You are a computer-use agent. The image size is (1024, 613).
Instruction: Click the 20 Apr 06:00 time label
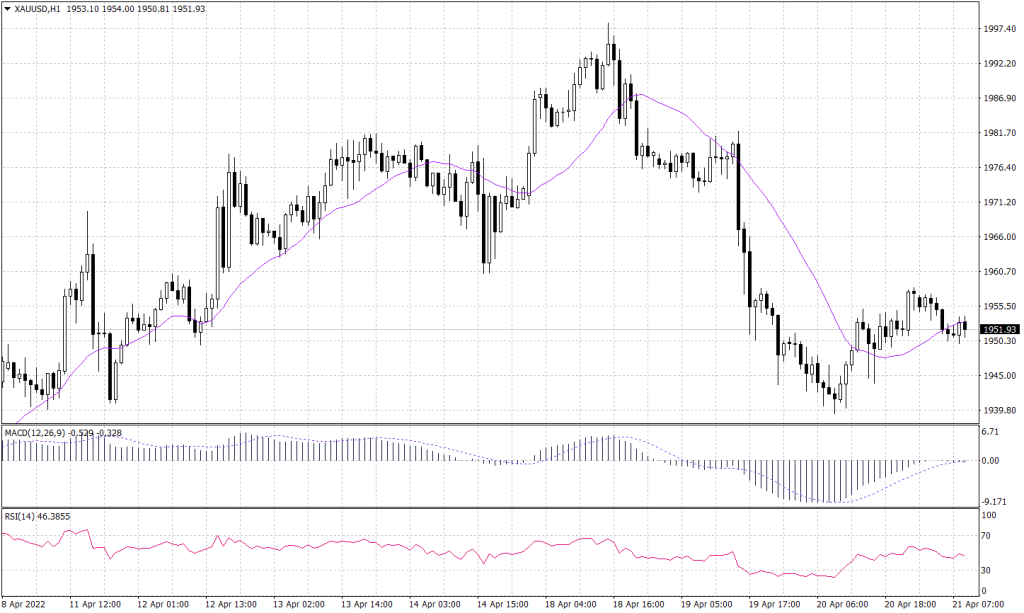[x=842, y=605]
